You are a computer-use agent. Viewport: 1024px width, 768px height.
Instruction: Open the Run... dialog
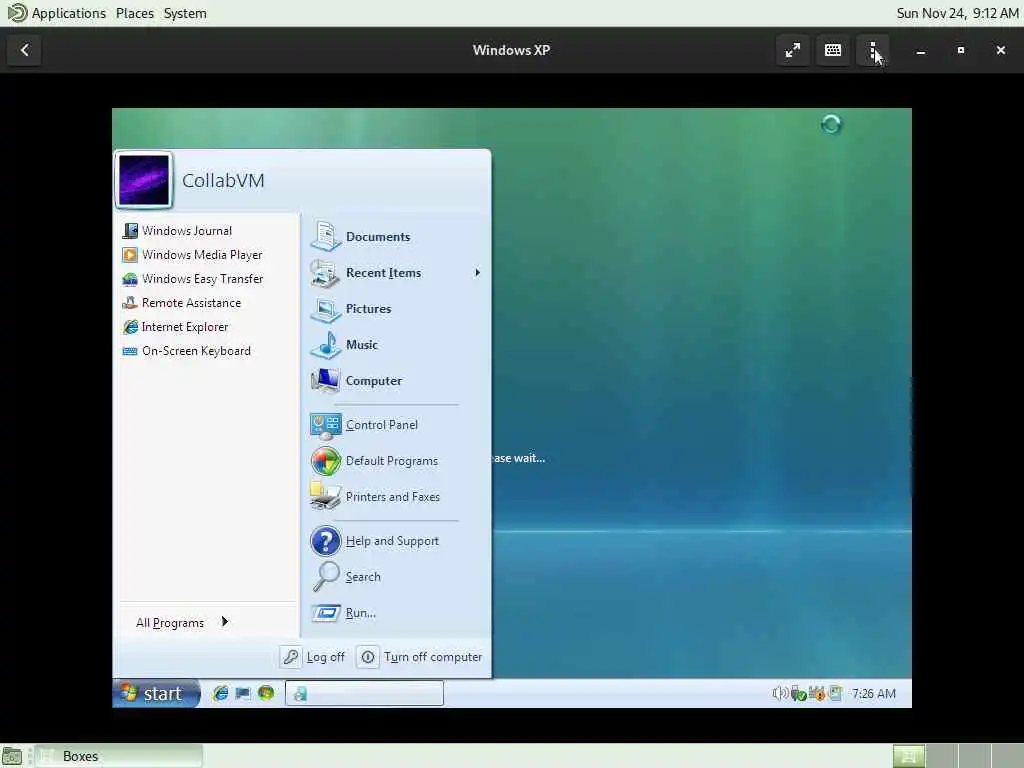(x=344, y=613)
